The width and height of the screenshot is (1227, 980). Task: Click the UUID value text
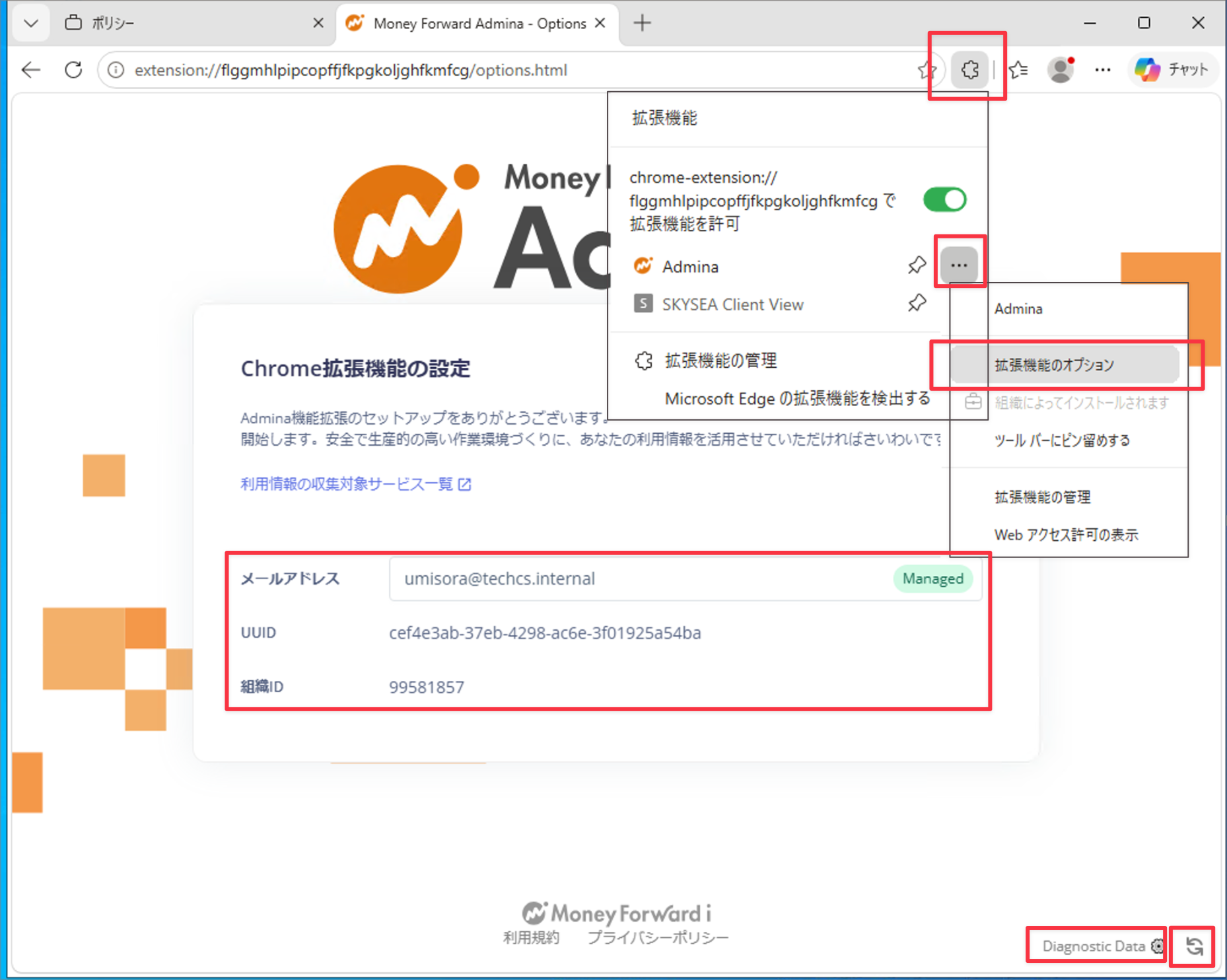point(545,633)
